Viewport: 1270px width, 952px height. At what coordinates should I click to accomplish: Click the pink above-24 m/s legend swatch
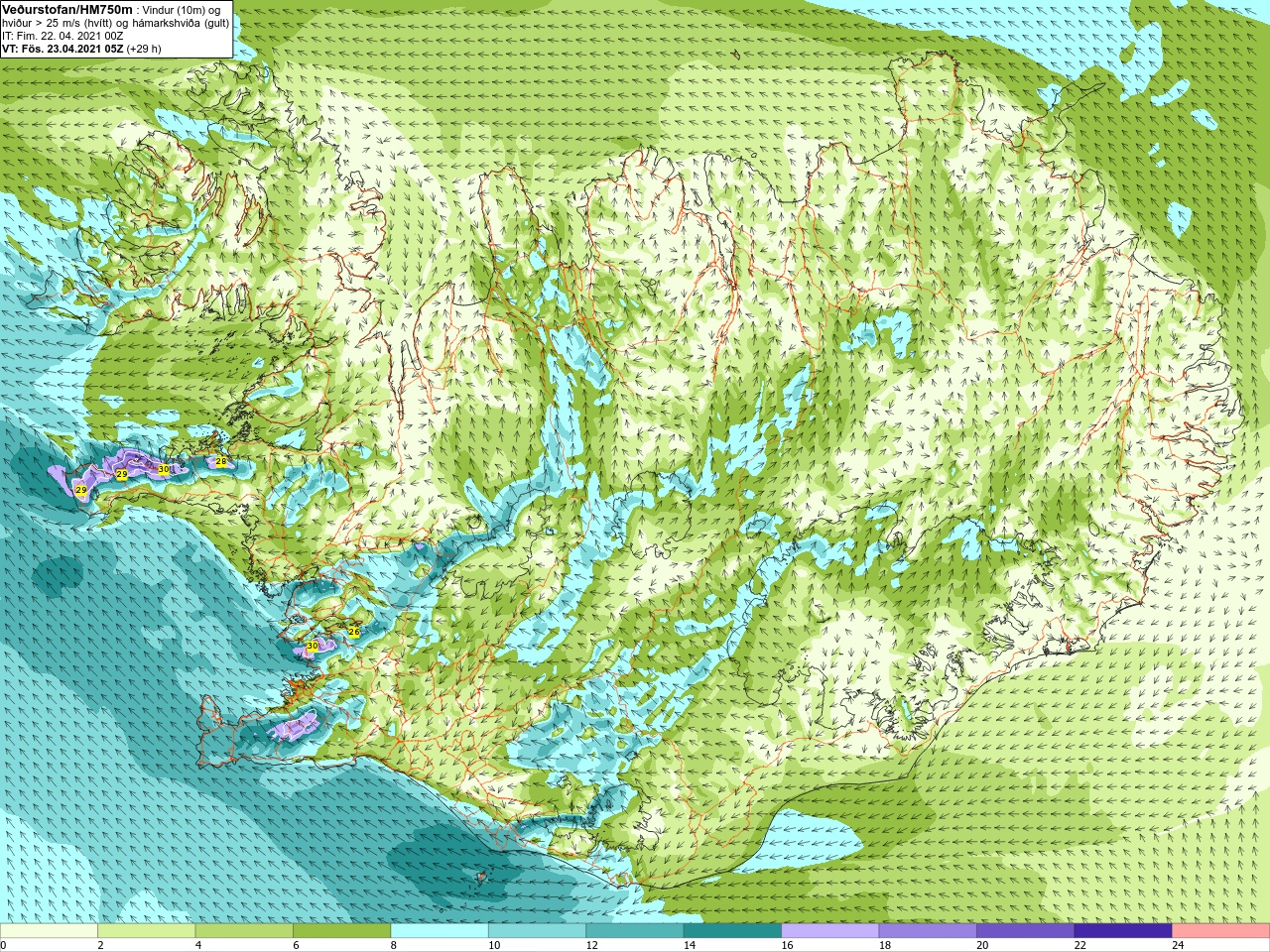(1221, 931)
